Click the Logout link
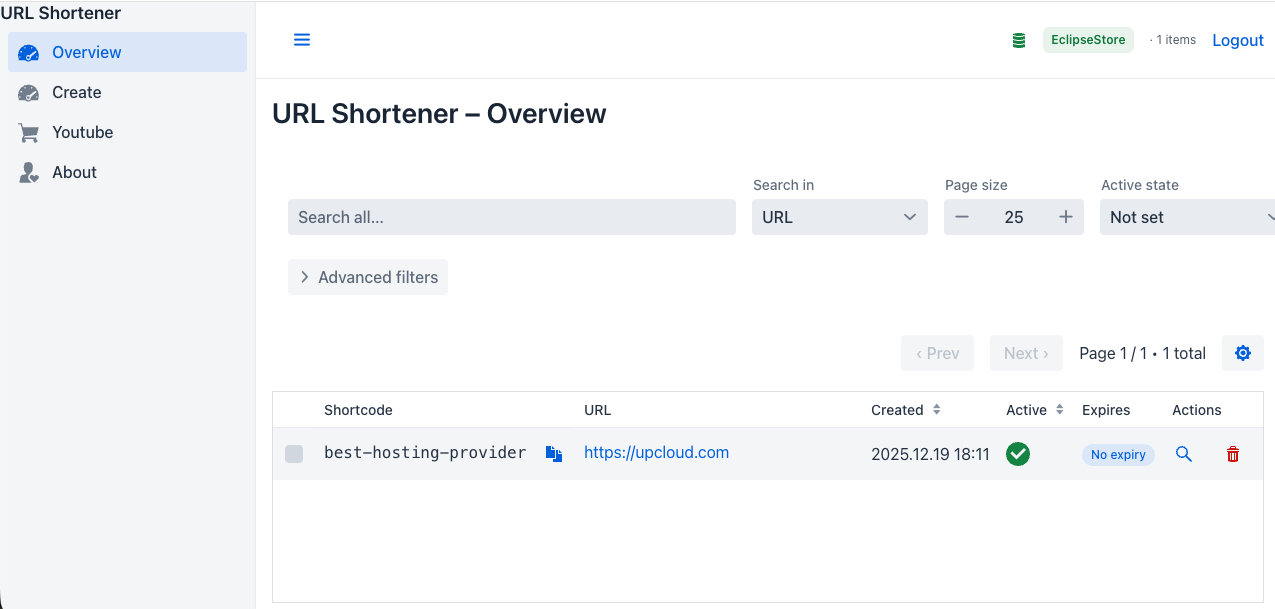 (x=1238, y=40)
